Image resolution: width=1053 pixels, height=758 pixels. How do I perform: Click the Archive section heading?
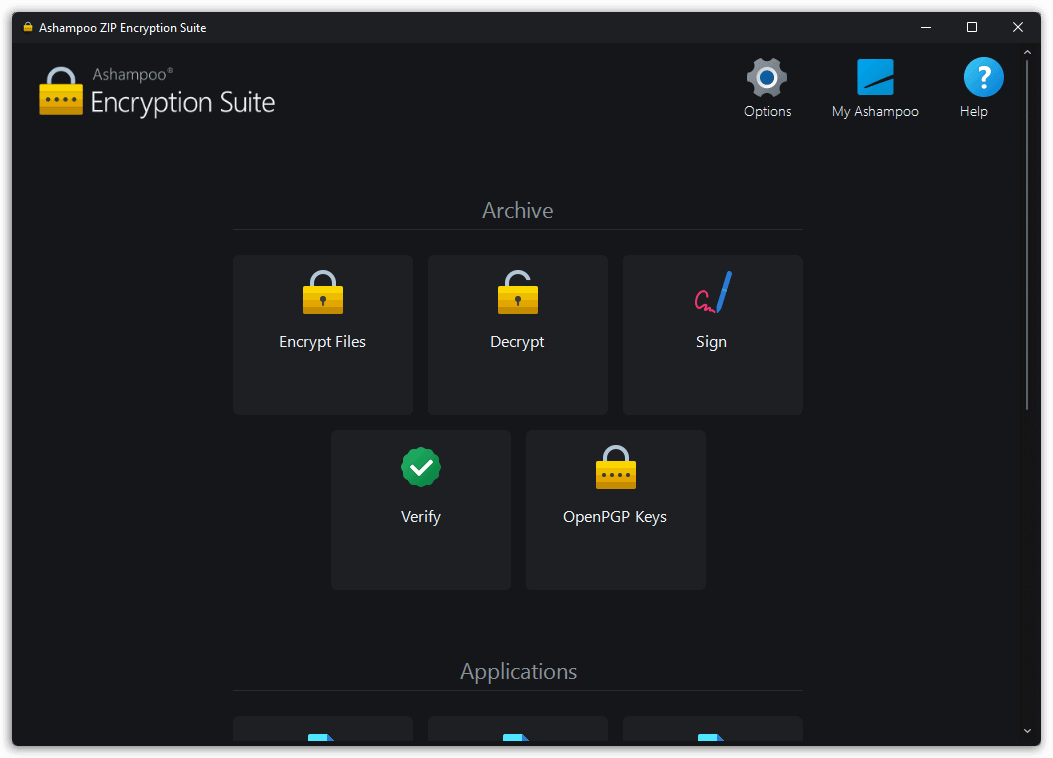point(517,211)
